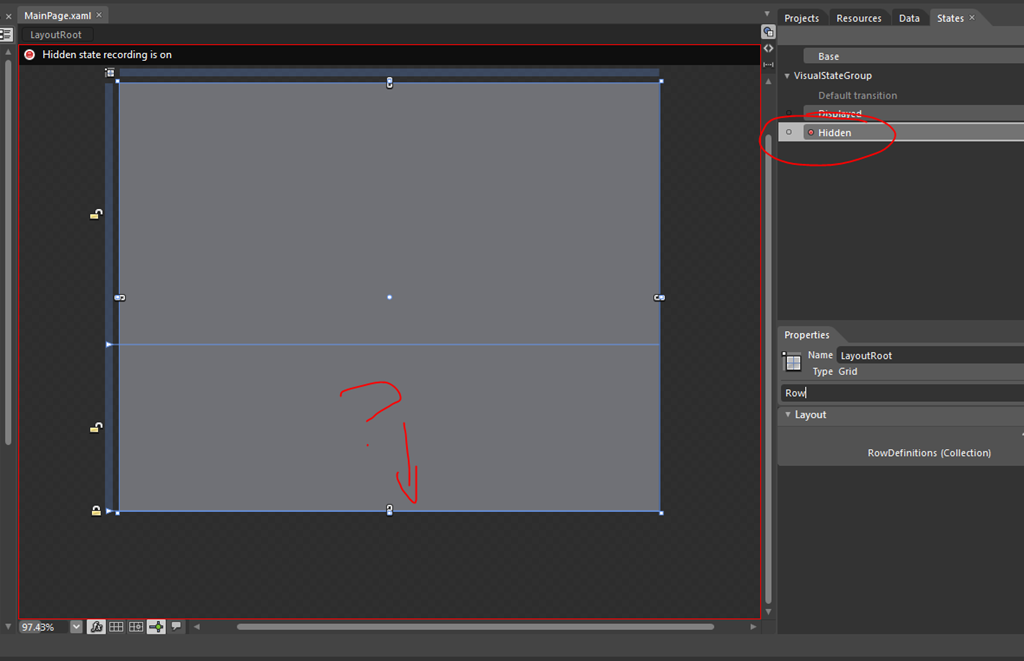The width and height of the screenshot is (1024, 661).
Task: Click the right middle grid resize handle
Action: pos(660,298)
